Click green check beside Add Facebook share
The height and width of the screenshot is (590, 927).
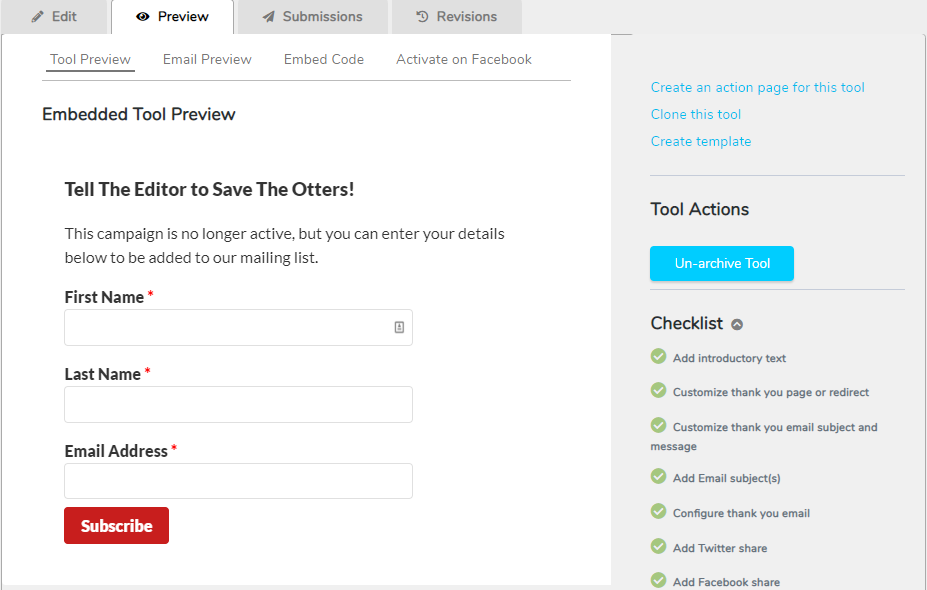coord(658,580)
